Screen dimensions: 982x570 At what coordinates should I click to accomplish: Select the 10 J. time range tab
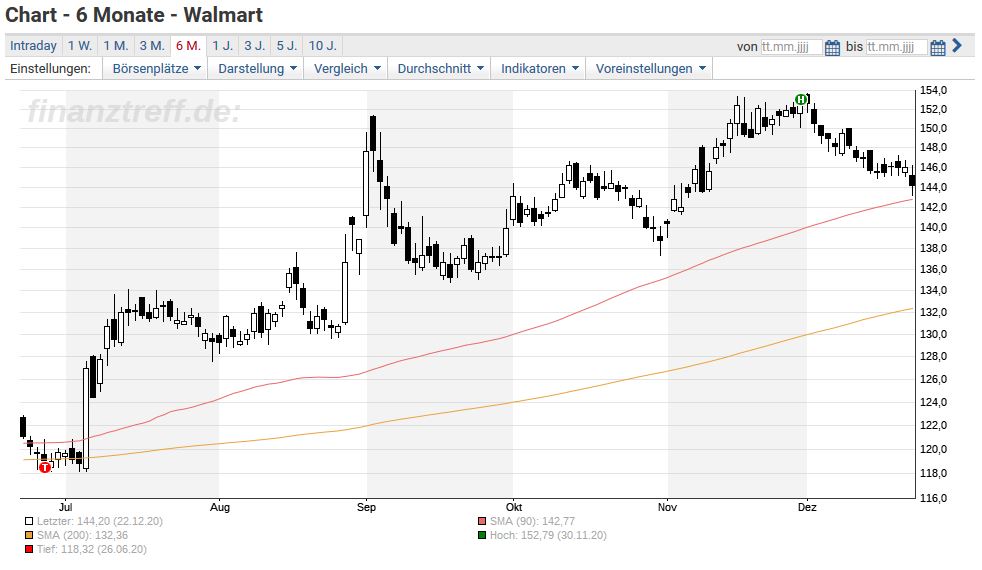click(x=323, y=46)
